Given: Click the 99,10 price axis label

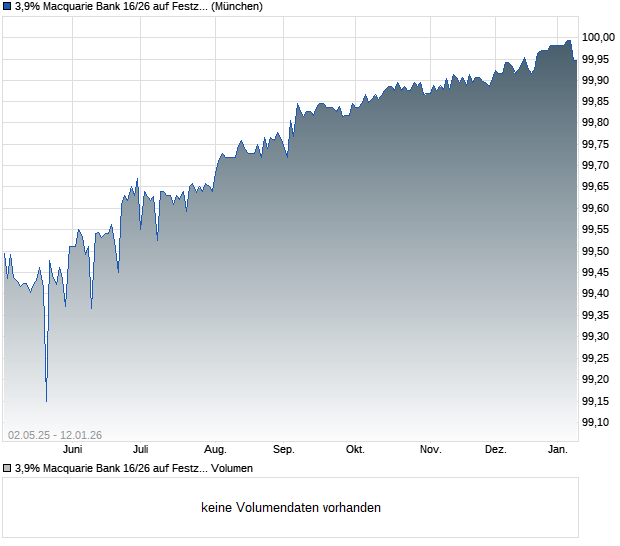Looking at the screenshot, I should pyautogui.click(x=595, y=422).
